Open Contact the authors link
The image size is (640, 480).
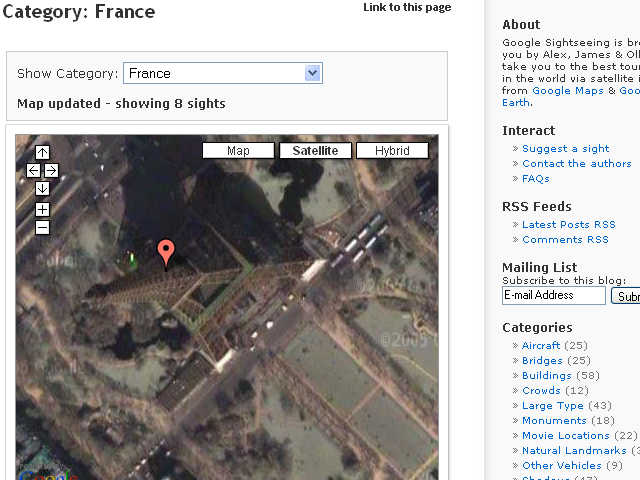577,164
